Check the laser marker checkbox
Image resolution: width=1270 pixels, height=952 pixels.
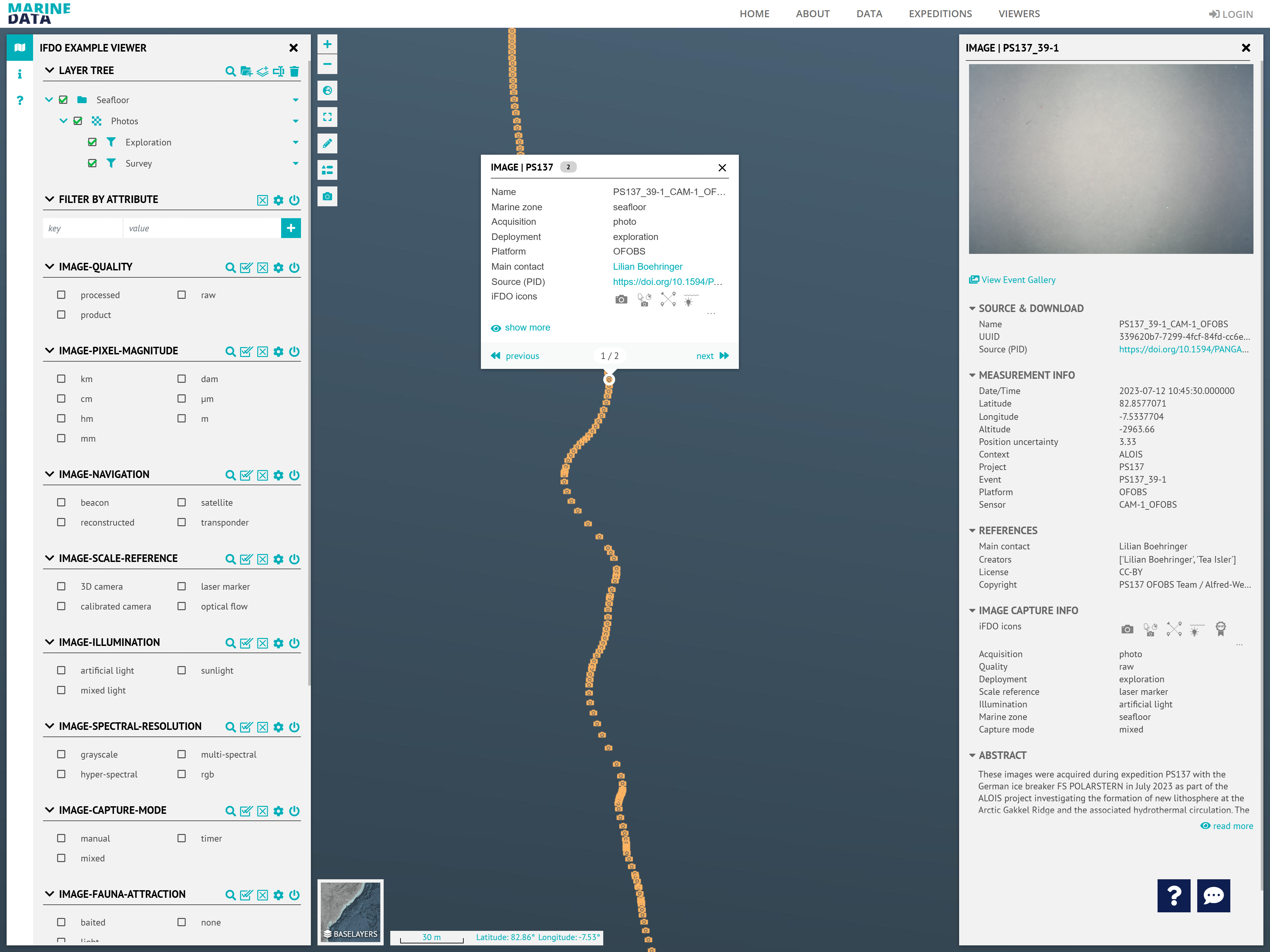pyautogui.click(x=182, y=586)
